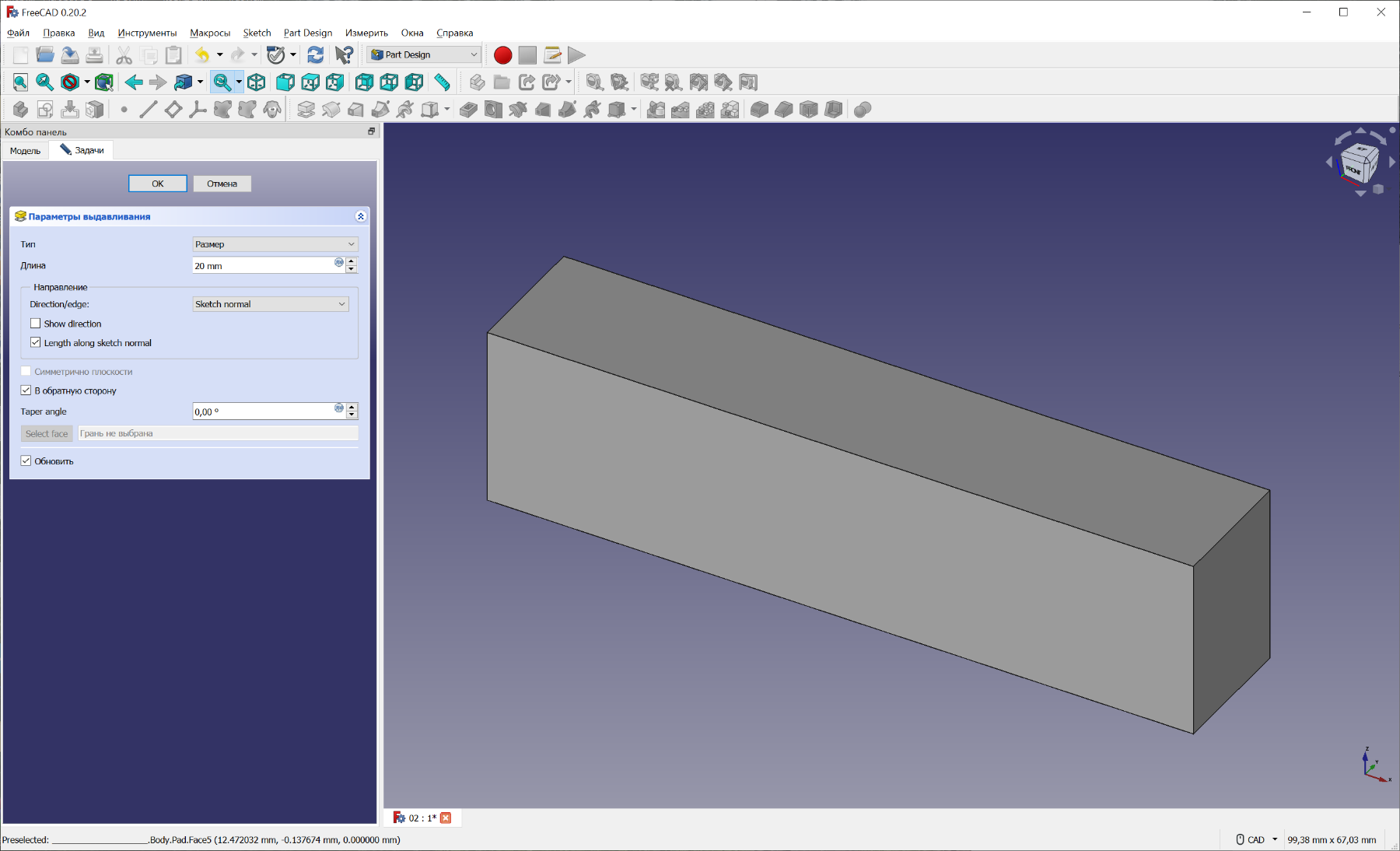Screen dimensions: 1400x851
Task: Open the Part Design workbench selector
Action: click(425, 55)
